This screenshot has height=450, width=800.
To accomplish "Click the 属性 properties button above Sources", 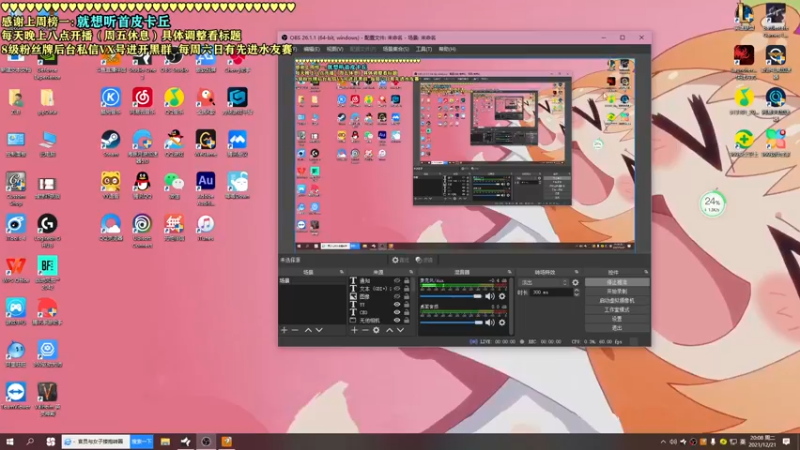I will [x=401, y=260].
